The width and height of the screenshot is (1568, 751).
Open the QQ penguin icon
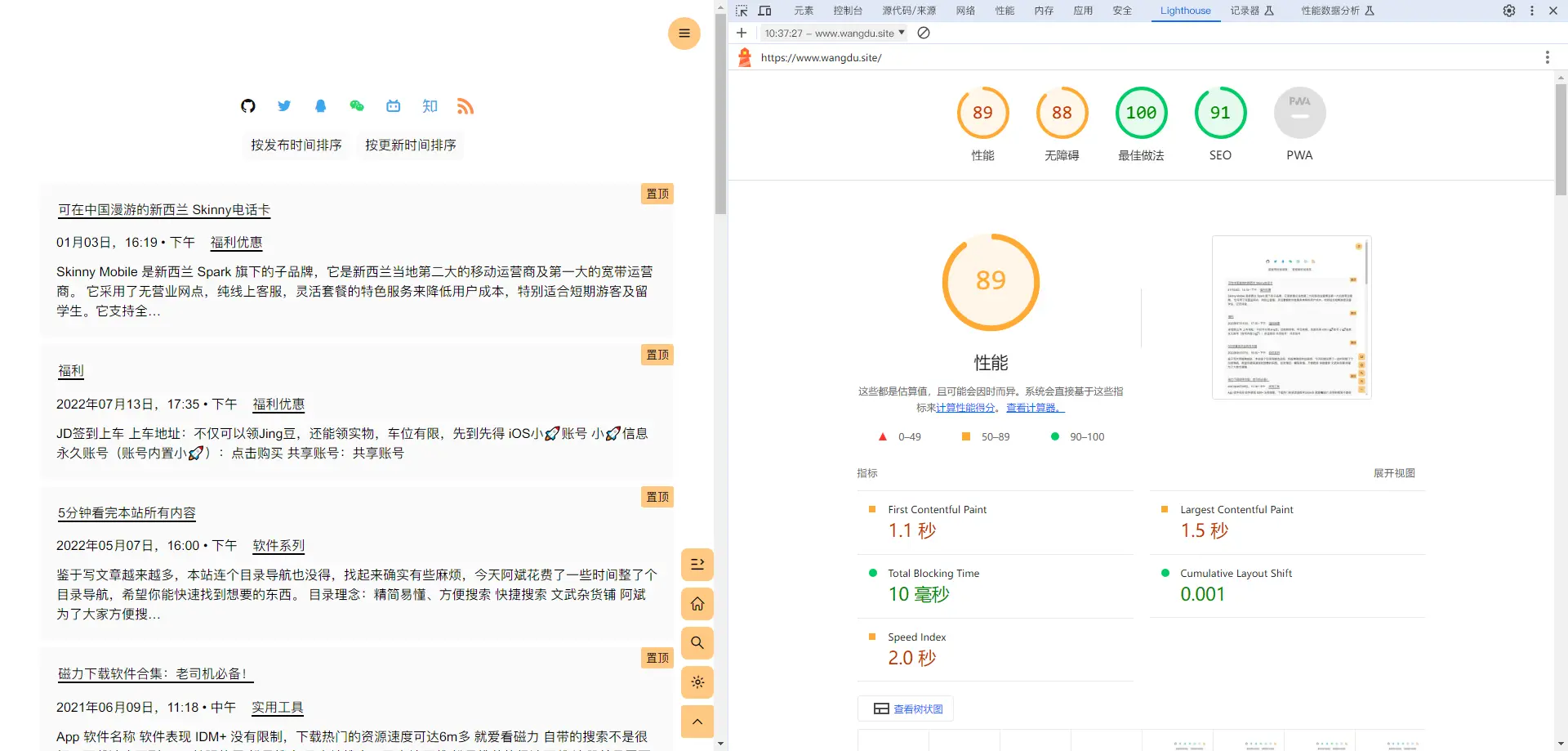coord(320,106)
